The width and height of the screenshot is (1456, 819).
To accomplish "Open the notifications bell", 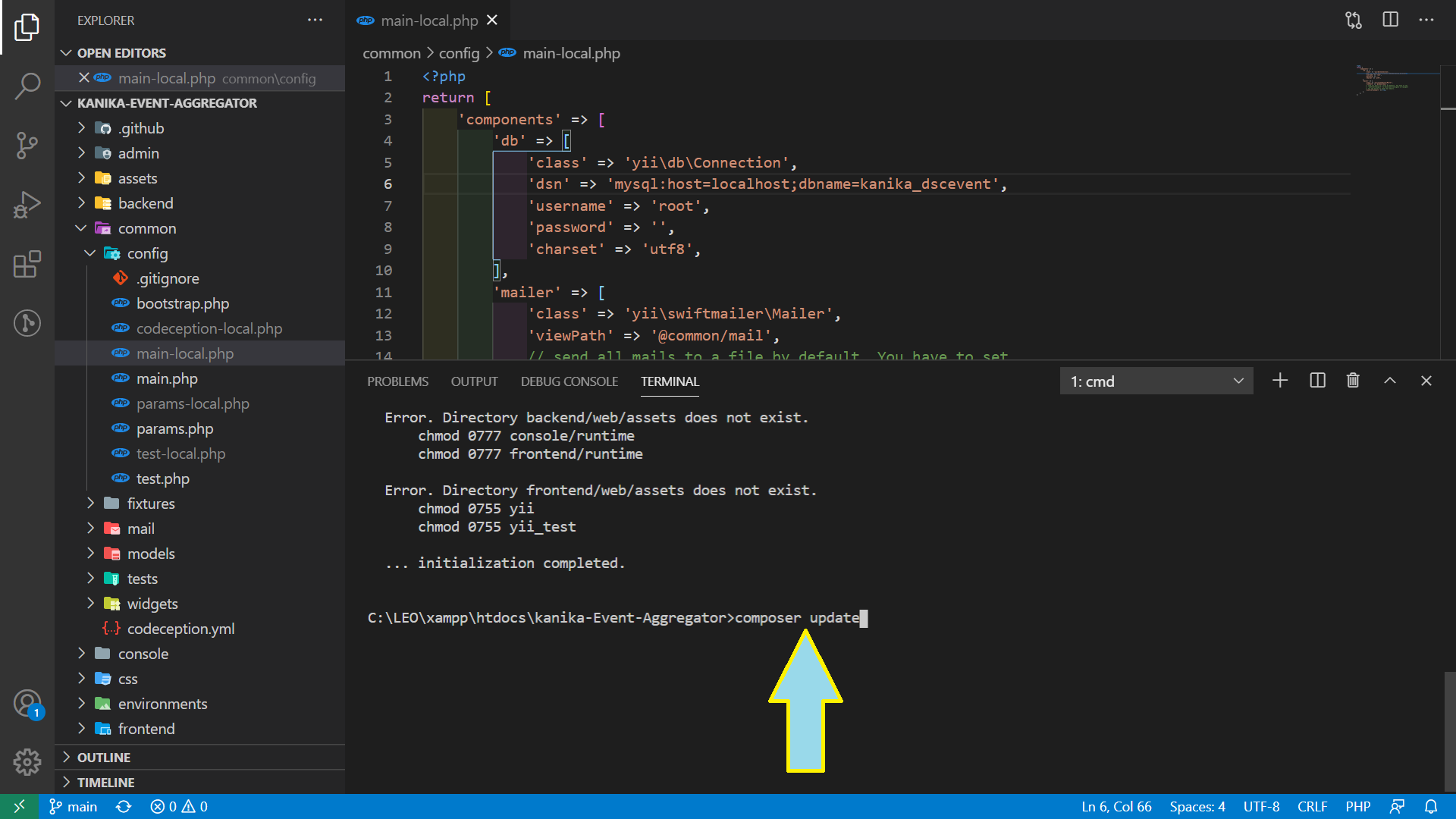I will click(1431, 807).
